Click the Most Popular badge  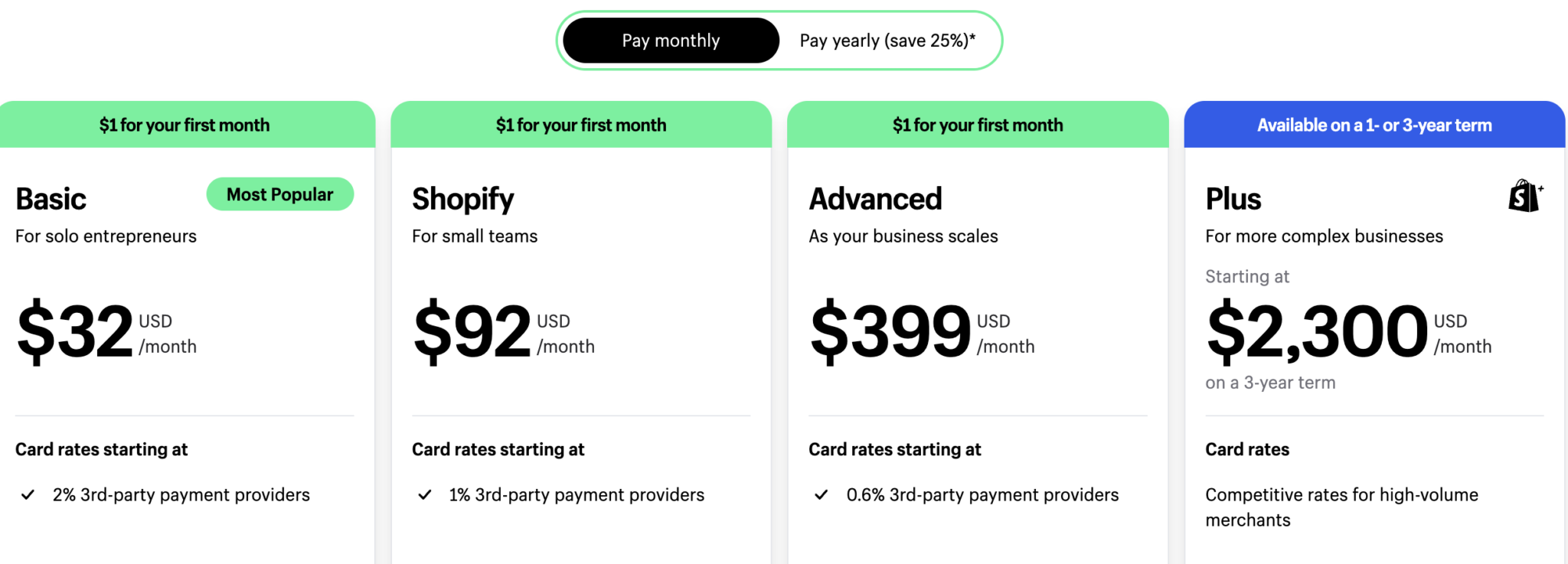(279, 194)
